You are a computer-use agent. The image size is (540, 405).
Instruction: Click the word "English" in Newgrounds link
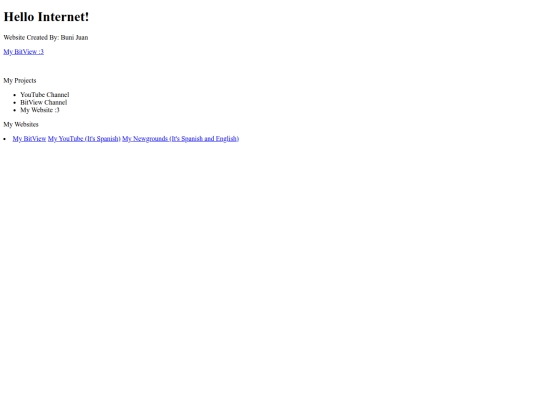coord(226,138)
